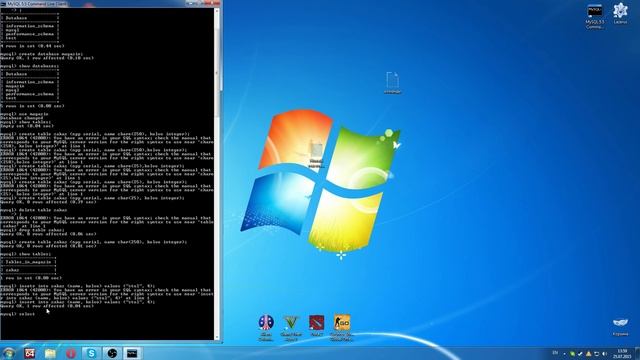The width and height of the screenshot is (640, 360).
Task: Open the volume speaker tray icon
Action: [604, 353]
